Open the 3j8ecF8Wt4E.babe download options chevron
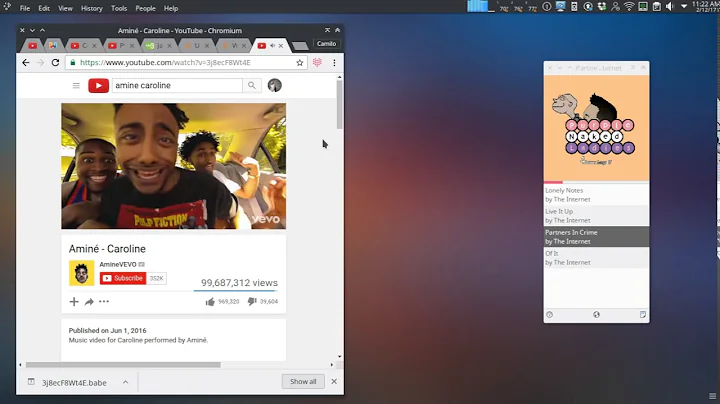The image size is (720, 404). 125,382
